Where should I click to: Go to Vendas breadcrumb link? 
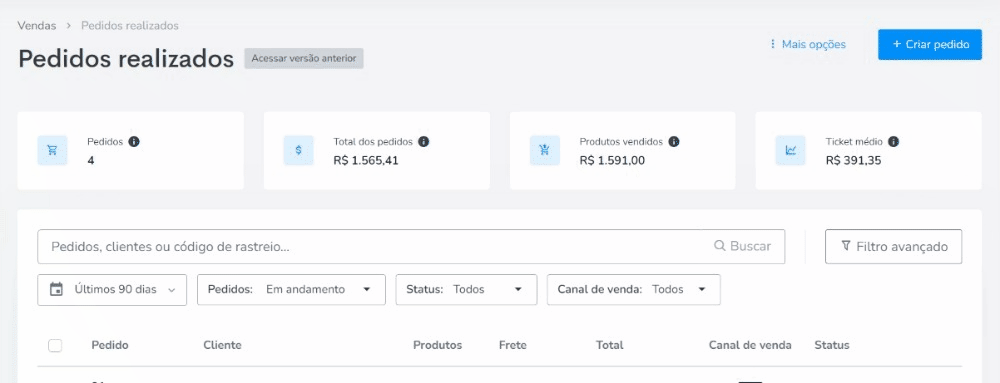tap(37, 25)
